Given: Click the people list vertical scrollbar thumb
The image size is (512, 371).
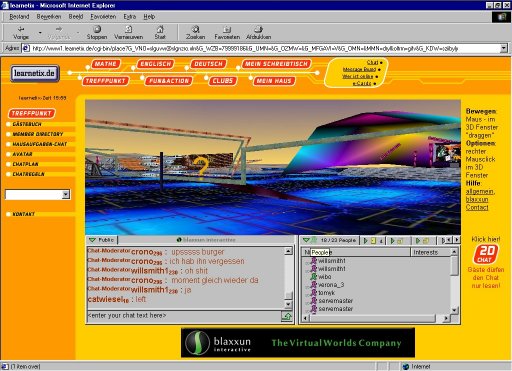Looking at the screenshot, I should [x=454, y=266].
